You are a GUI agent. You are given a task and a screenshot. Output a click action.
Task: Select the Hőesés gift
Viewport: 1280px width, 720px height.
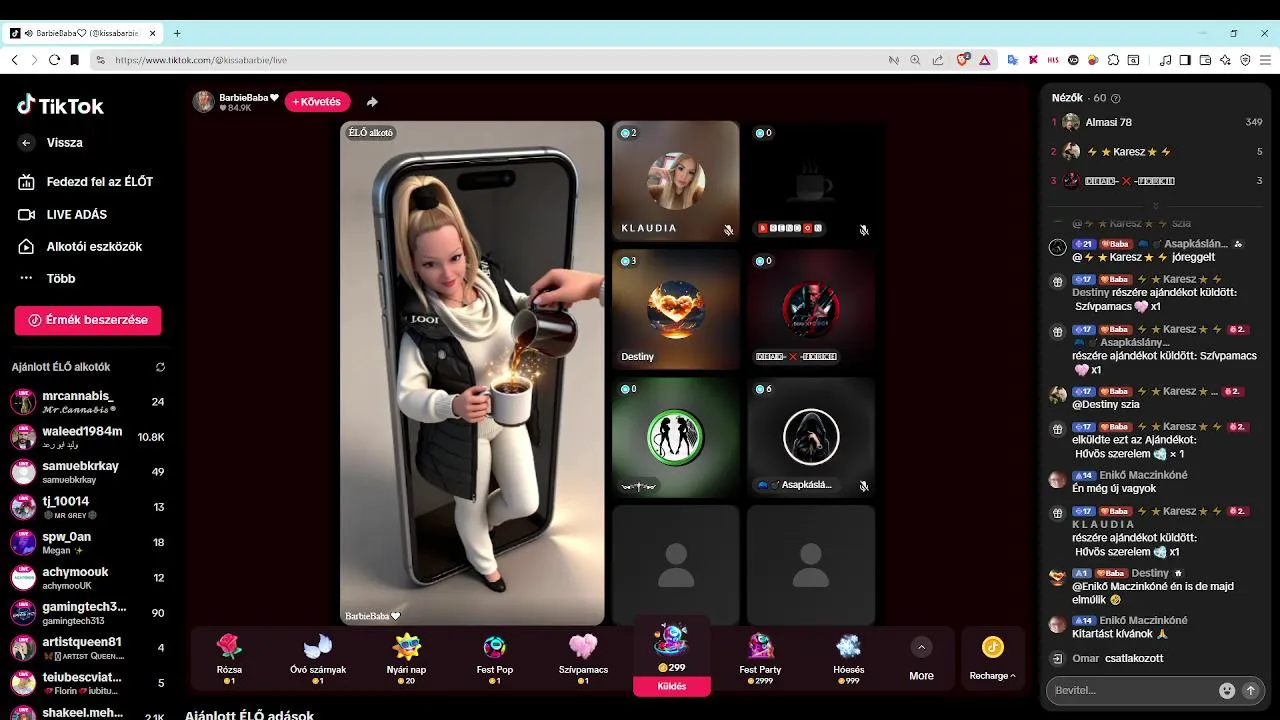(x=848, y=658)
